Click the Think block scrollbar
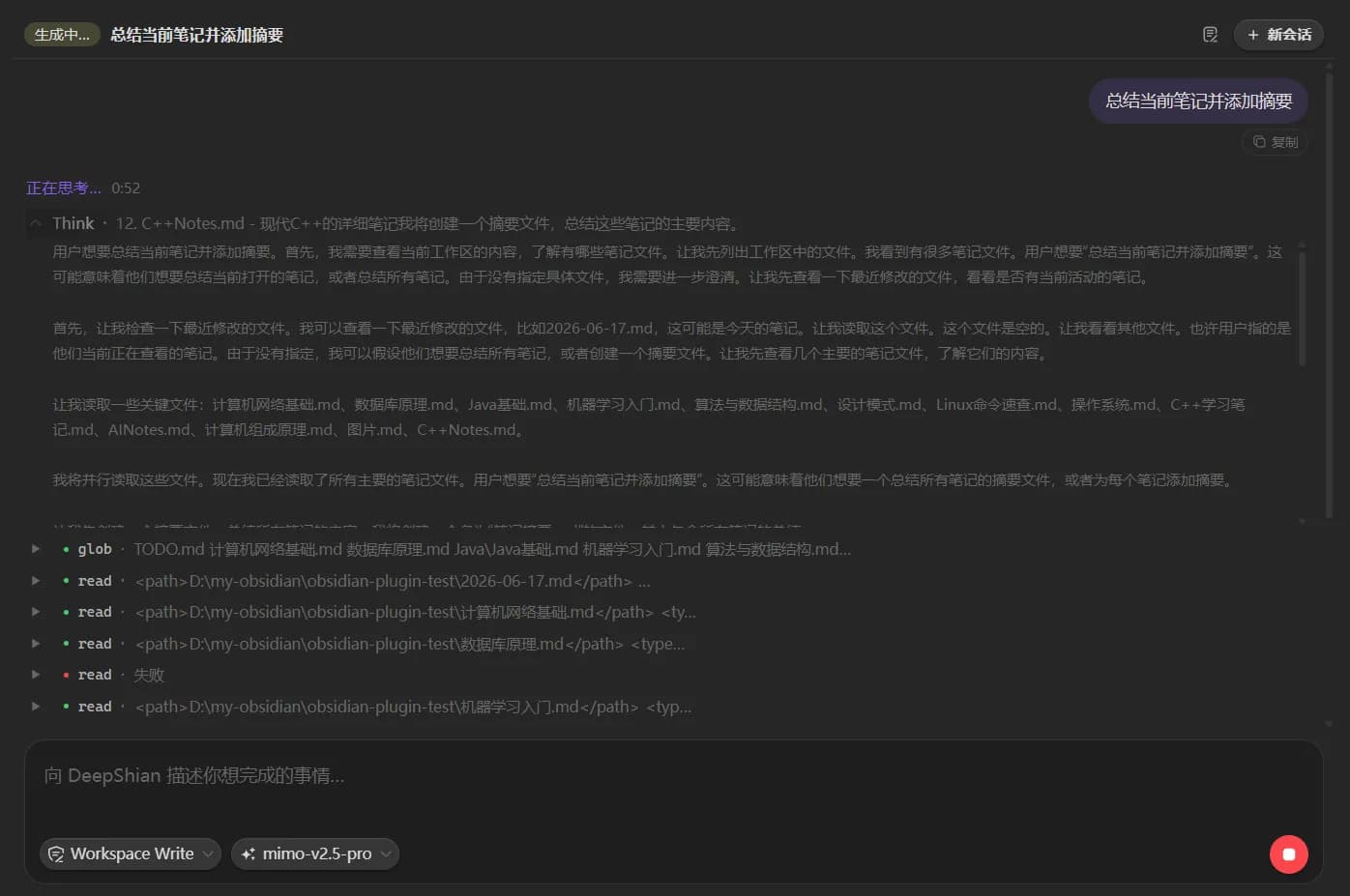 pos(1302,307)
